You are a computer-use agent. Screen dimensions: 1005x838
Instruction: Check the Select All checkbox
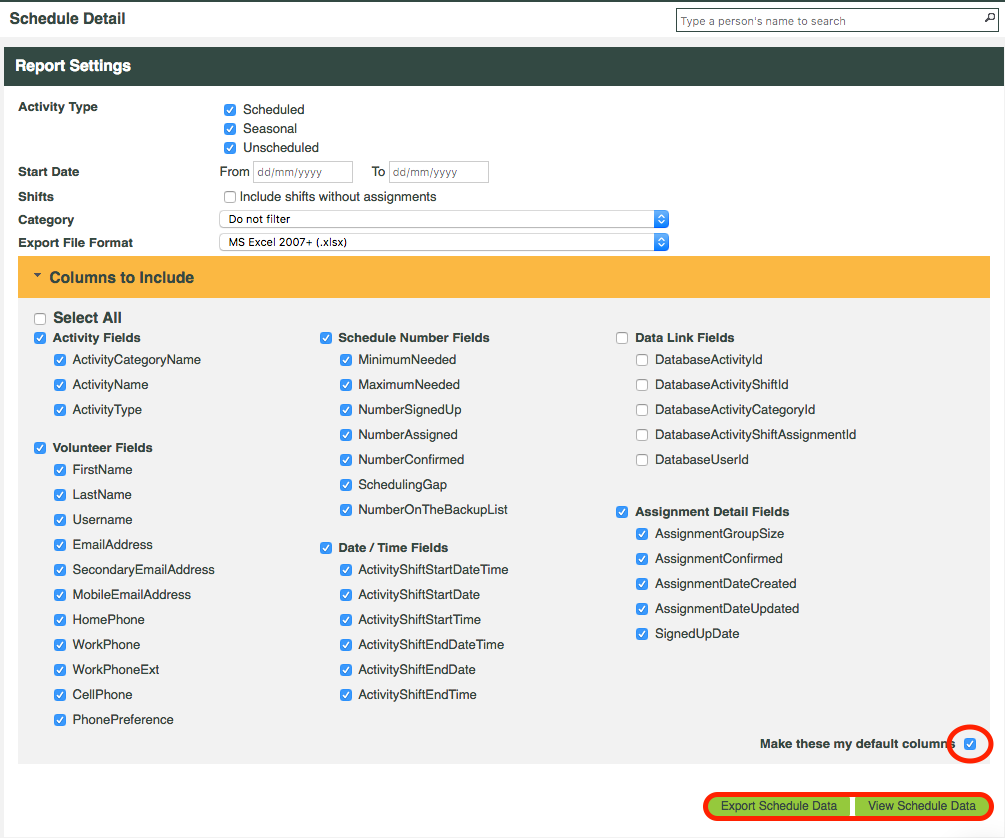(x=40, y=319)
